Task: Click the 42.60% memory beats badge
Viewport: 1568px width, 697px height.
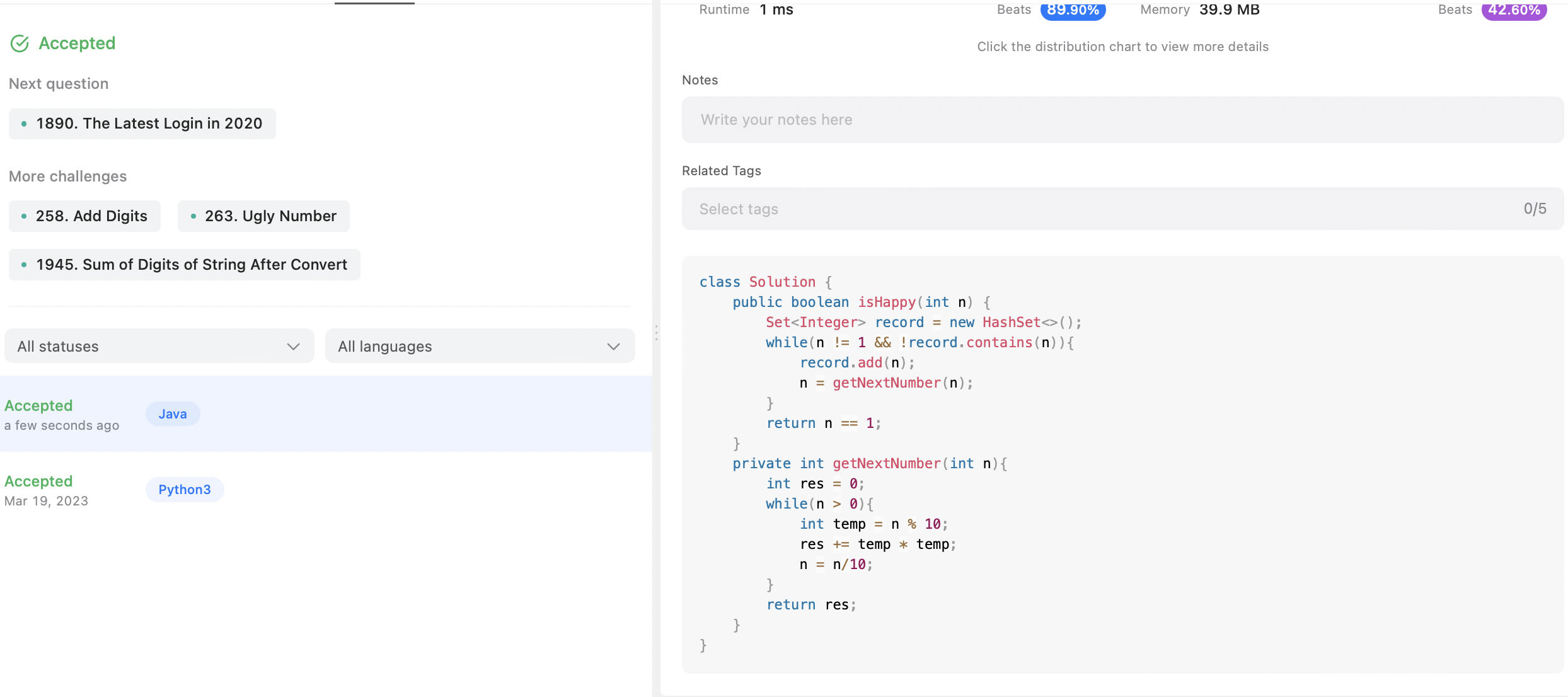Action: pyautogui.click(x=1514, y=11)
